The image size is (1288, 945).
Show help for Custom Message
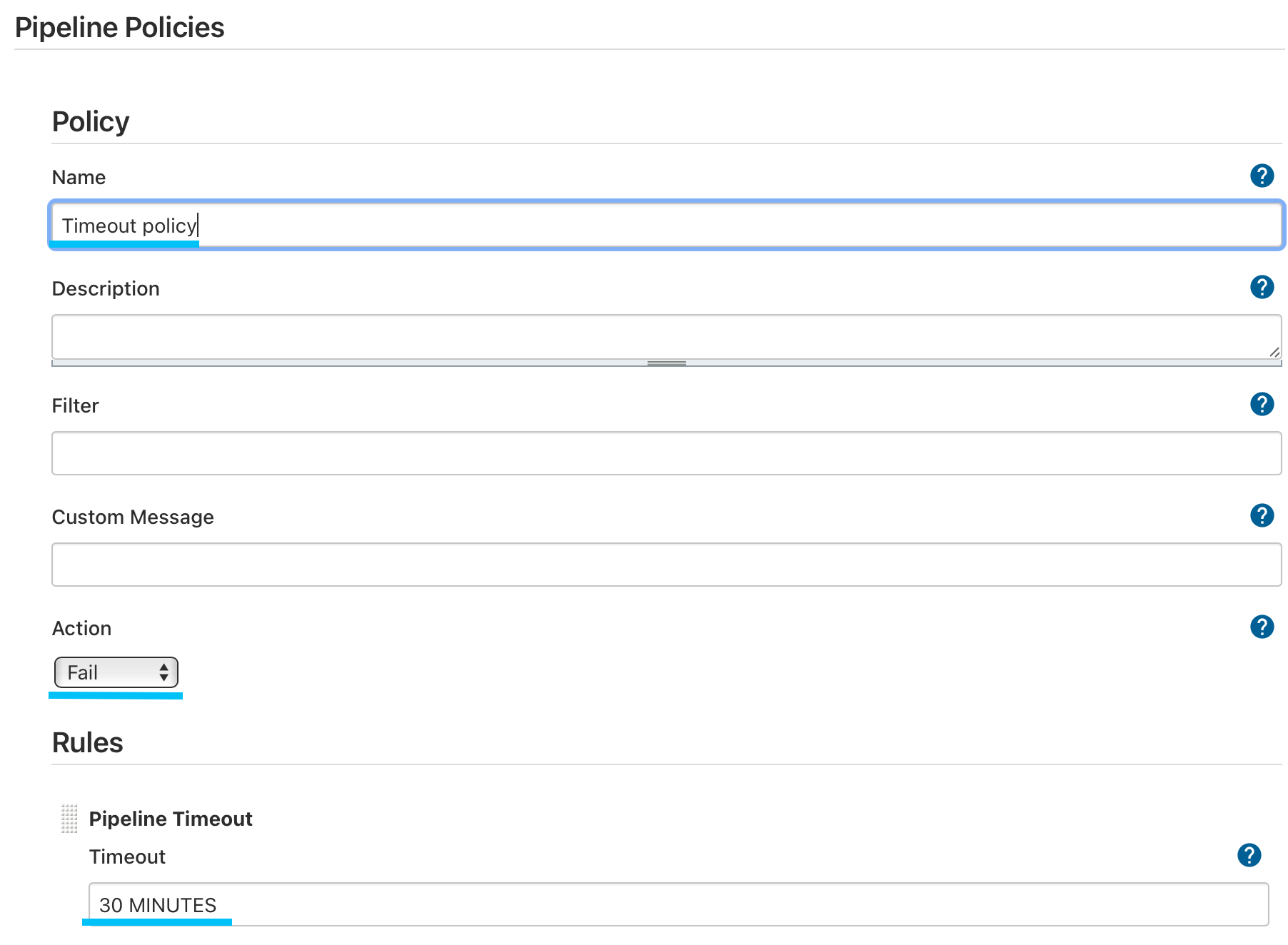pyautogui.click(x=1262, y=515)
